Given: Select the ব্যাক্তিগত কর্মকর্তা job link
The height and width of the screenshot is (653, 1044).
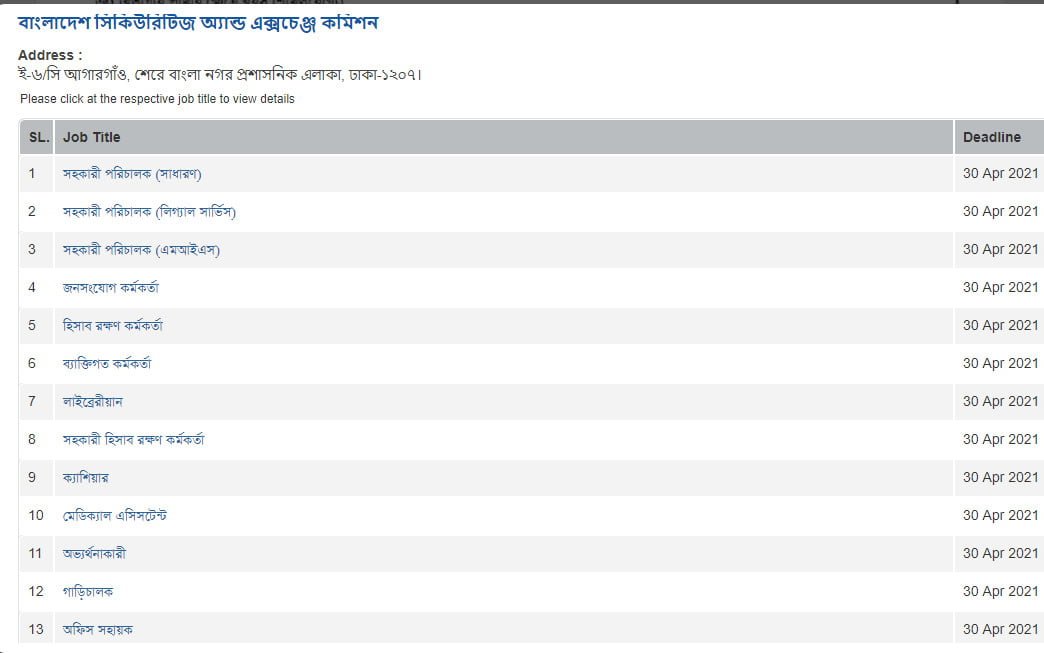Looking at the screenshot, I should click(x=107, y=364).
